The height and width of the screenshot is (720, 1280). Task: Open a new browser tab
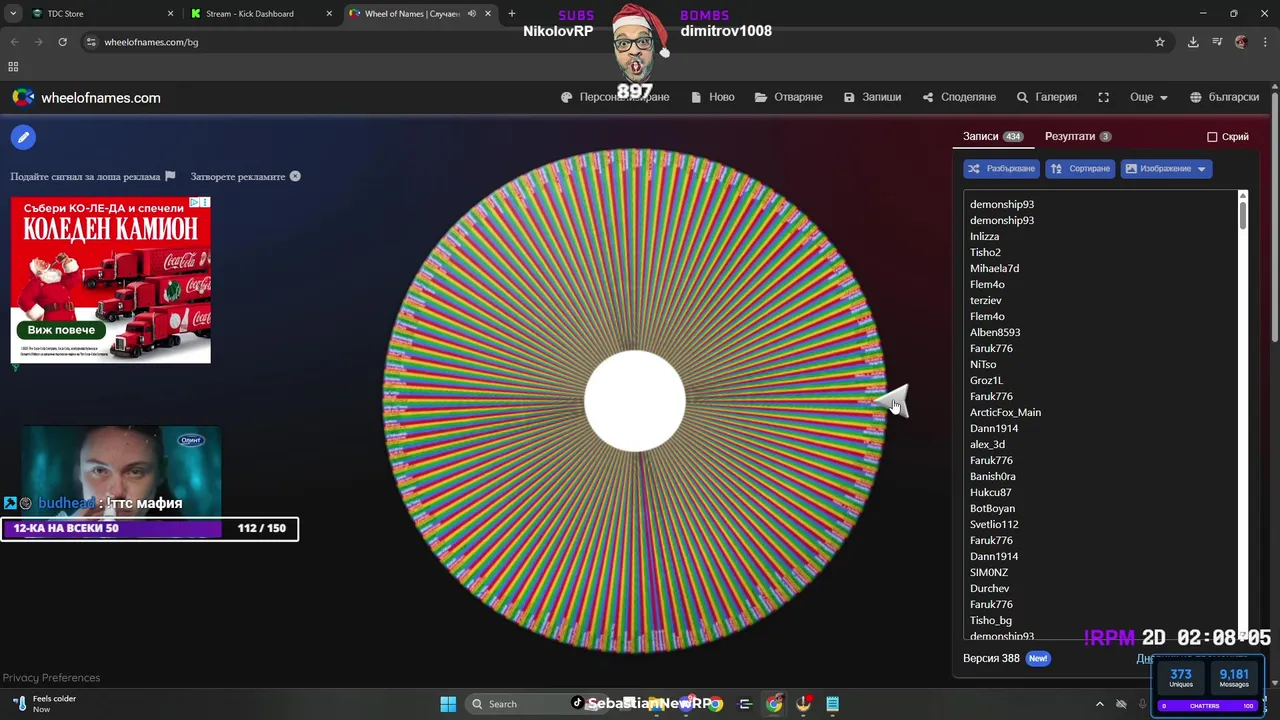pyautogui.click(x=512, y=14)
